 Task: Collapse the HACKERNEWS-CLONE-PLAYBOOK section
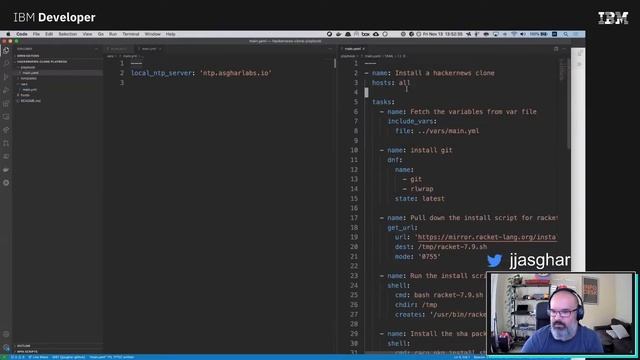coord(42,62)
